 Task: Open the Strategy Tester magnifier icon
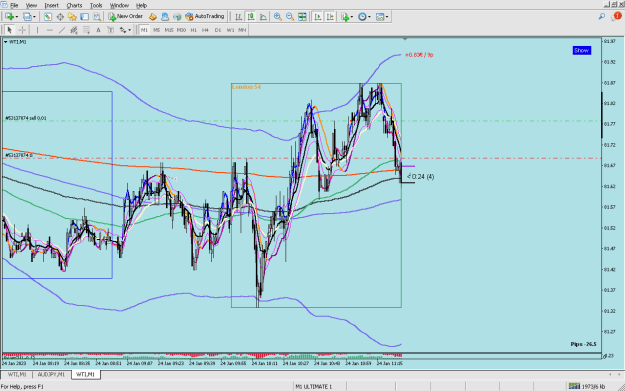click(x=97, y=17)
